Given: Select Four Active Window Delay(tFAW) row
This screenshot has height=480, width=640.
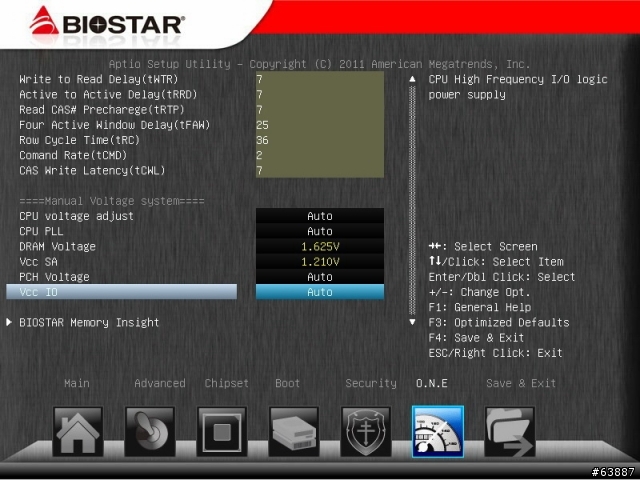Looking at the screenshot, I should (x=114, y=125).
